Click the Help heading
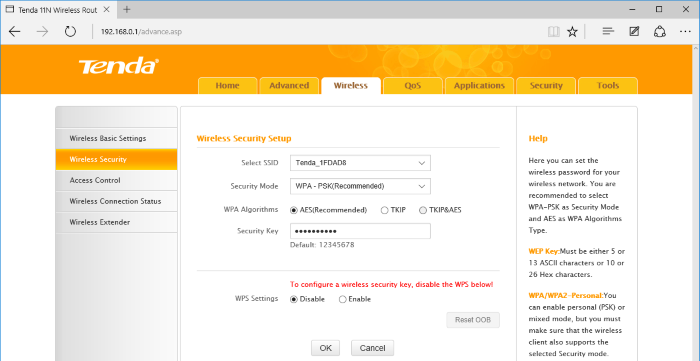 click(x=538, y=138)
